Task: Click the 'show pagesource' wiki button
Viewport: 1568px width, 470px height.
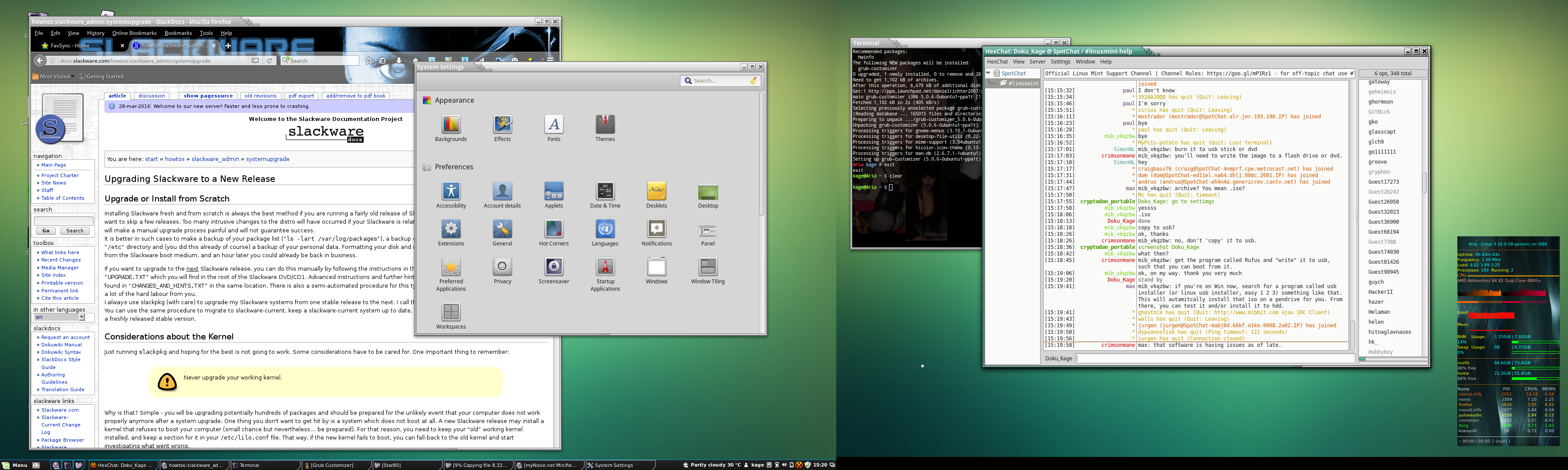Action: pos(208,95)
